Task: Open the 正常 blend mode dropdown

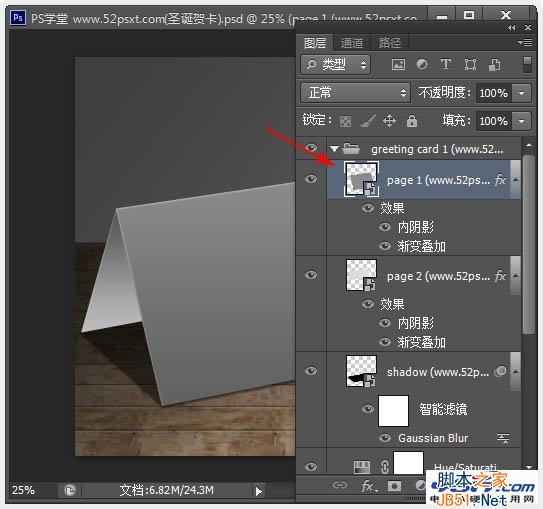Action: [355, 92]
